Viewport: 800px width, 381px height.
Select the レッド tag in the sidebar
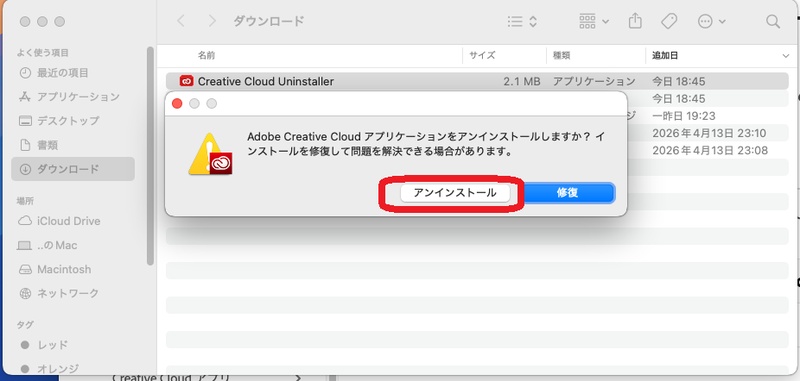(72, 345)
